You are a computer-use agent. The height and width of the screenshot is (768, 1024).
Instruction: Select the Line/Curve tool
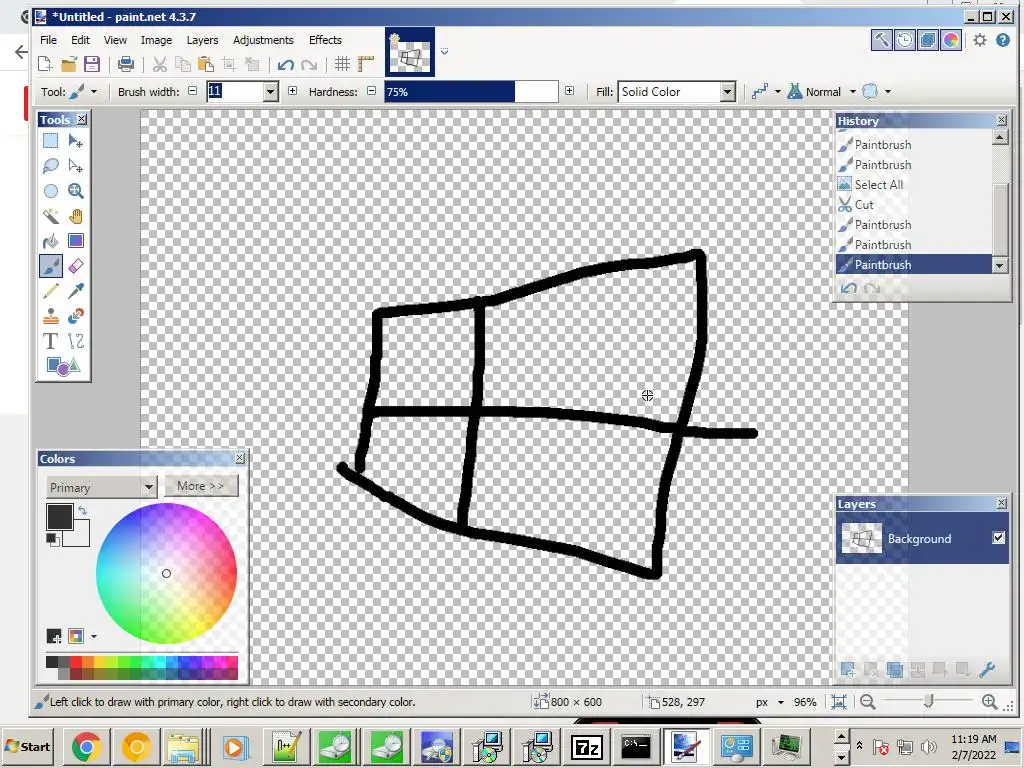(76, 341)
